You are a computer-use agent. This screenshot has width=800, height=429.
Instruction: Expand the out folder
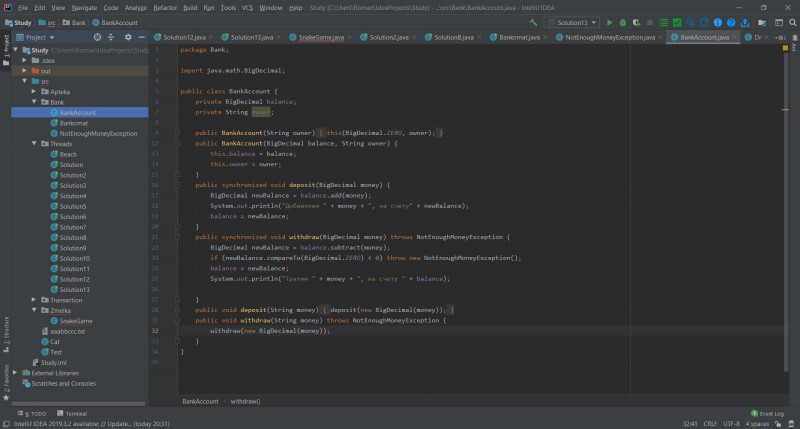point(24,71)
